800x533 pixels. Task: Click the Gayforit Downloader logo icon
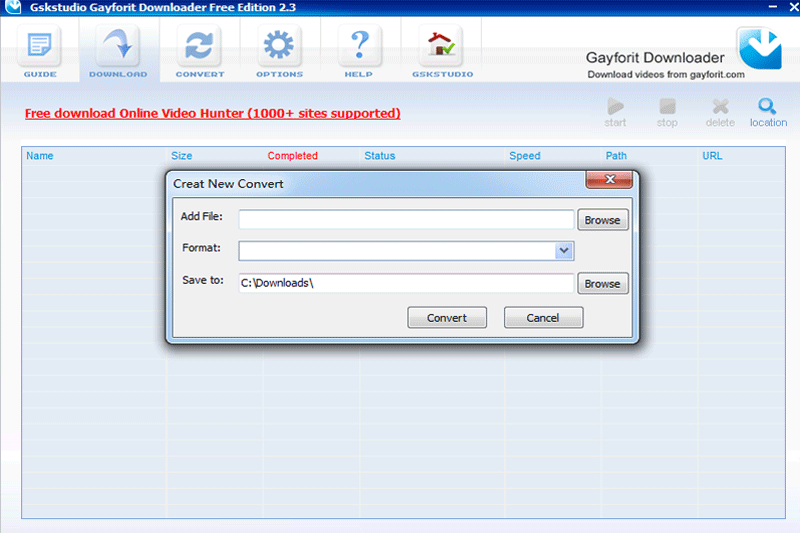pyautogui.click(x=759, y=49)
